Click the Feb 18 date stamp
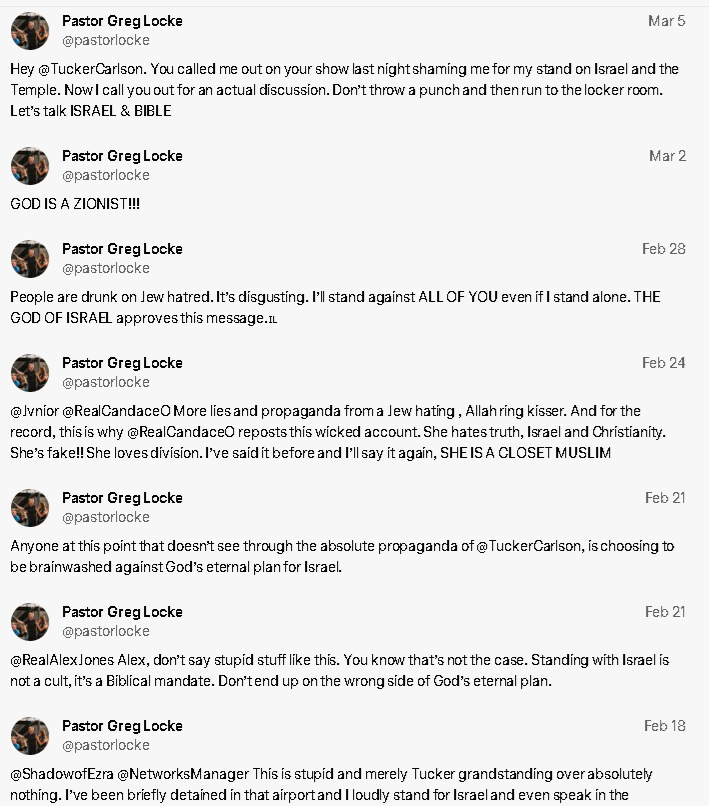 pyautogui.click(x=665, y=726)
